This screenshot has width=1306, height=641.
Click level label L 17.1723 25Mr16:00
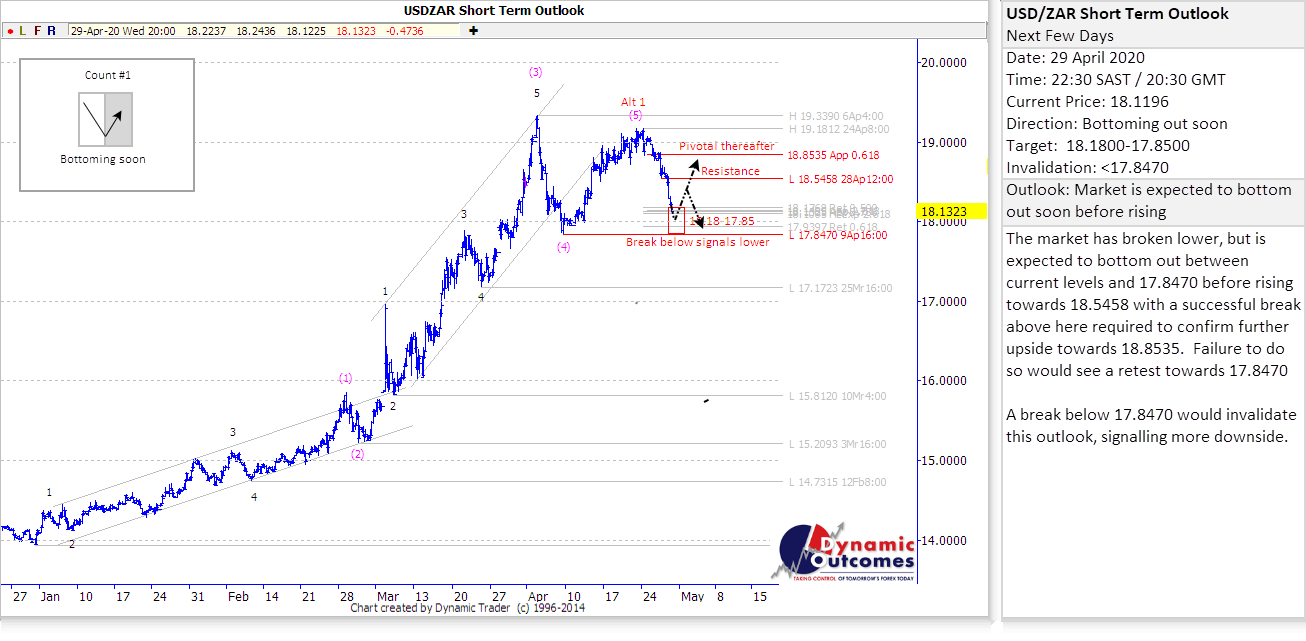840,288
